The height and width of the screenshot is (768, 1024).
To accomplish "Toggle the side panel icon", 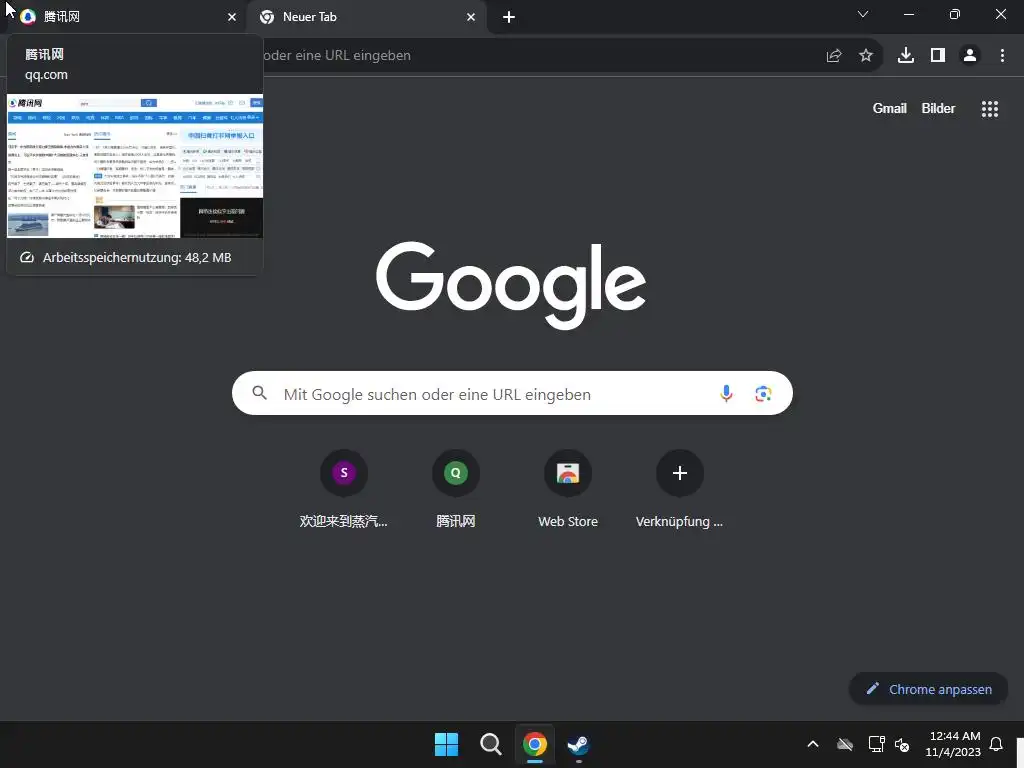I will 938,56.
